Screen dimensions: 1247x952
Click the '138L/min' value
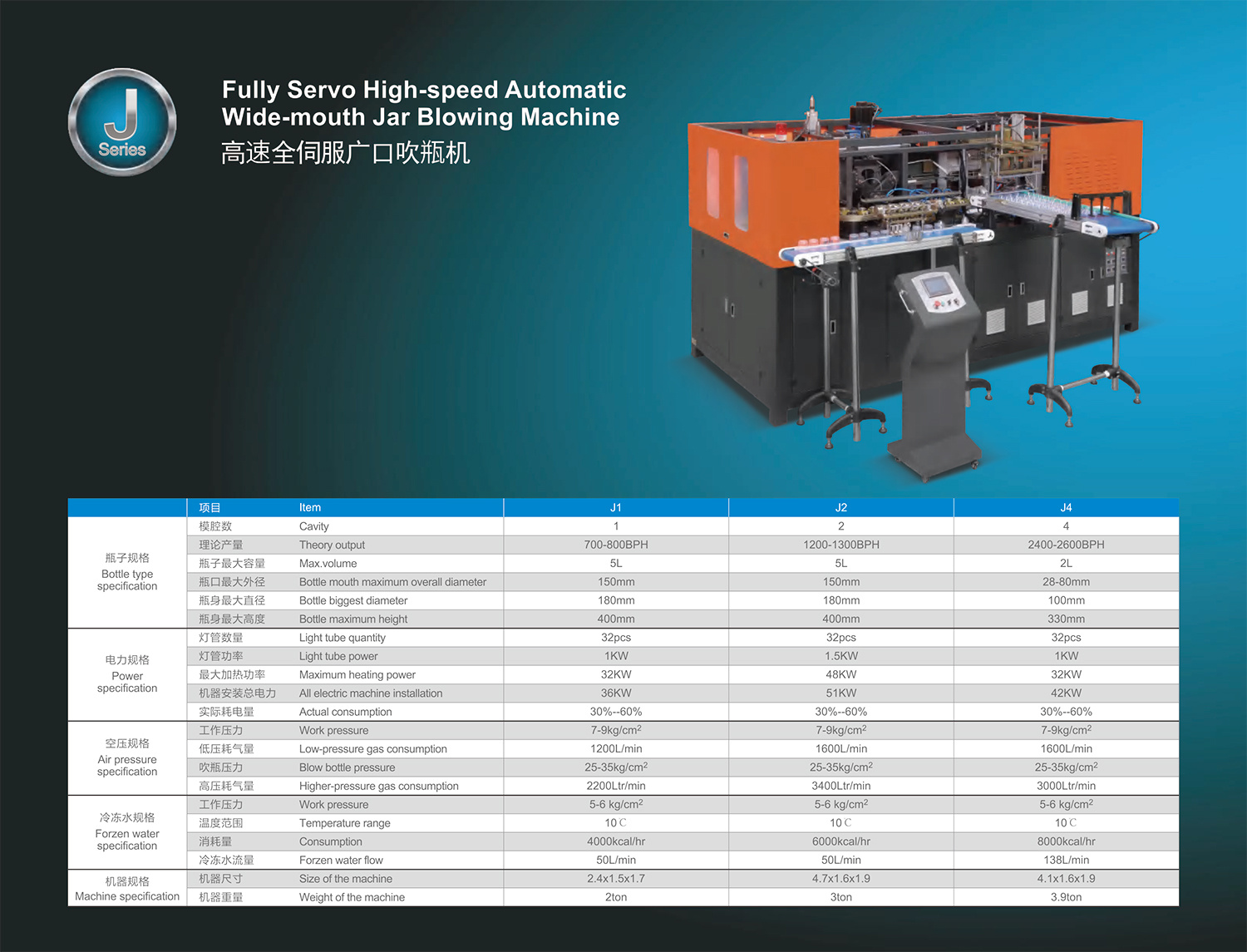1066,860
